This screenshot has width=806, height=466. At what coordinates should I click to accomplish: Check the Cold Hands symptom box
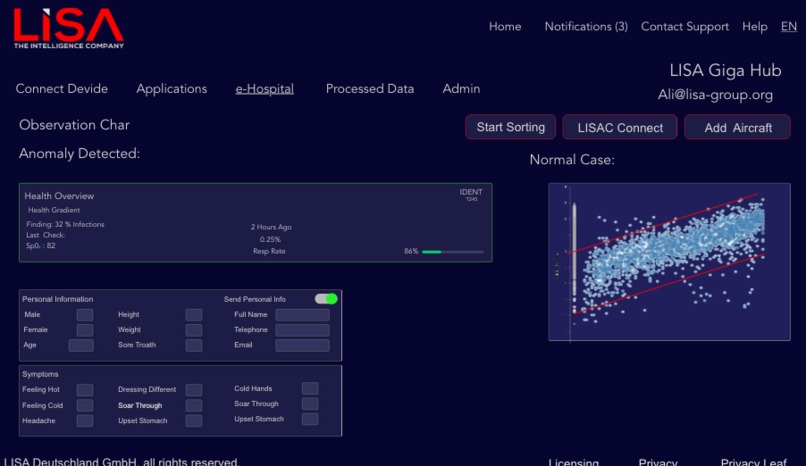point(310,388)
